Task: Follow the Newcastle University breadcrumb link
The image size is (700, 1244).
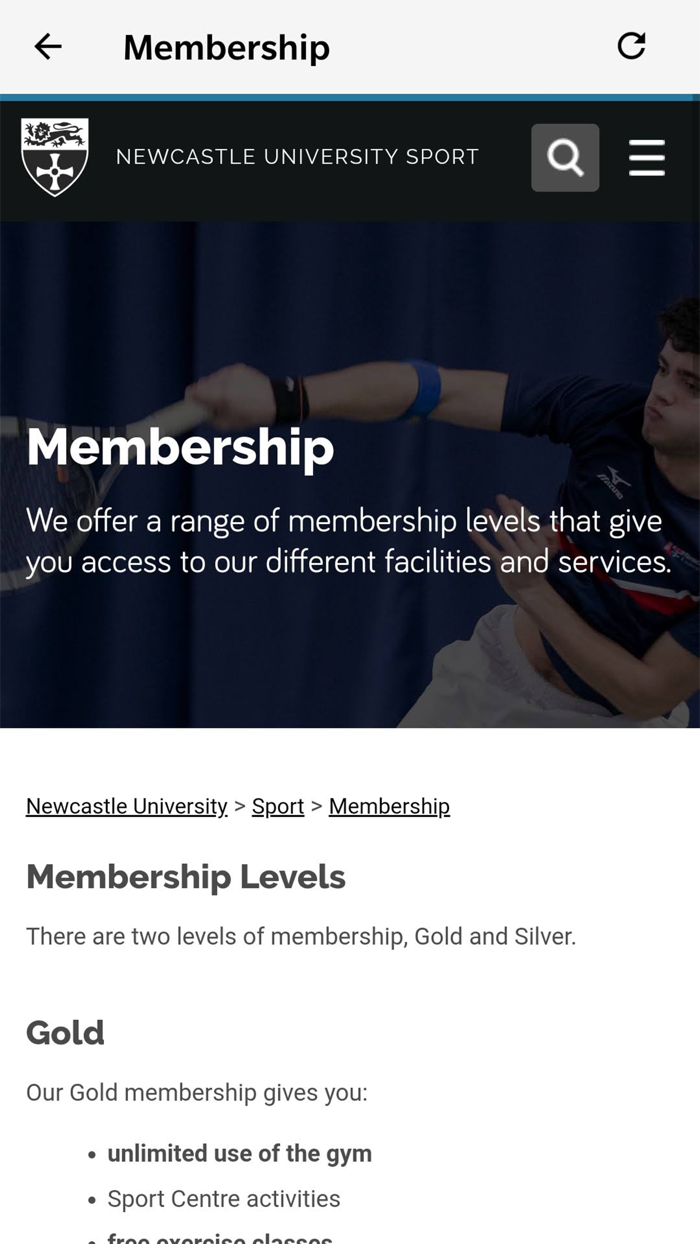Action: [x=125, y=806]
